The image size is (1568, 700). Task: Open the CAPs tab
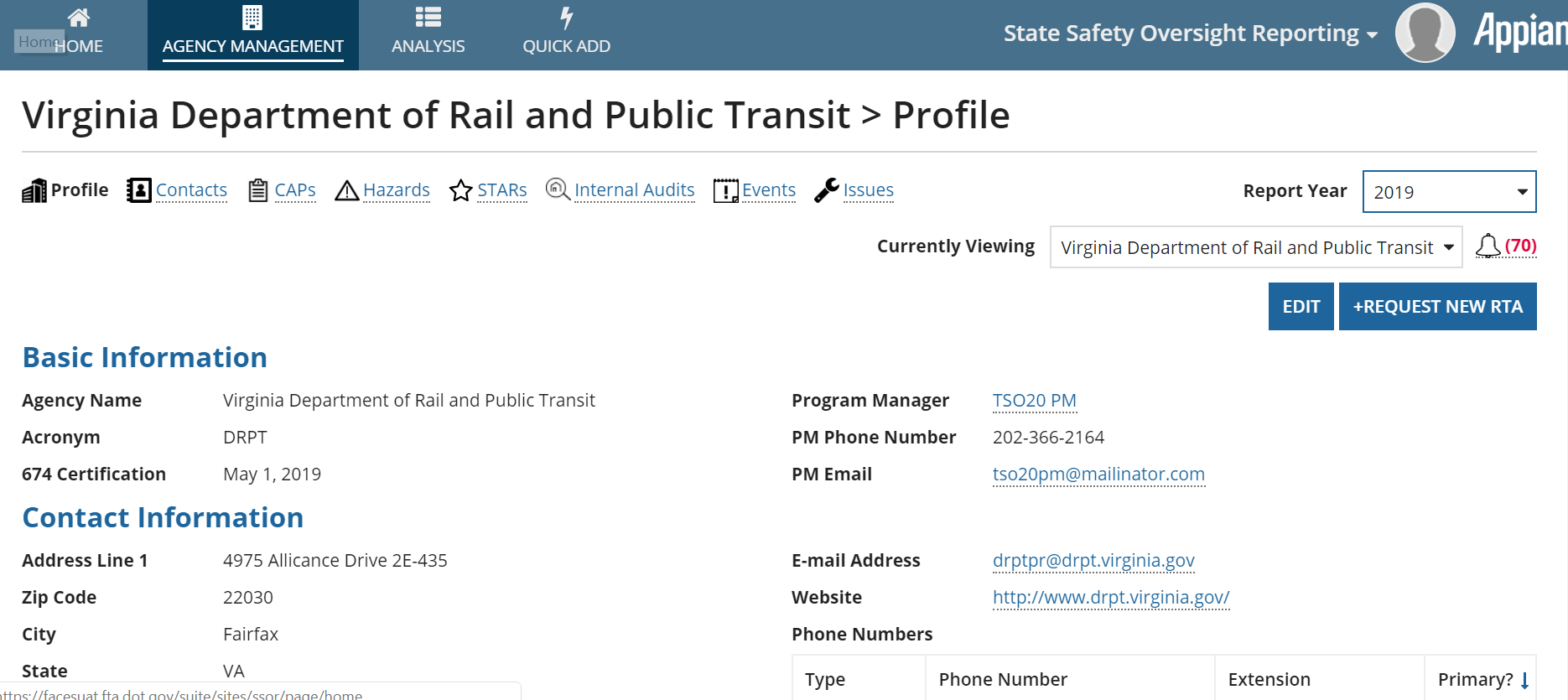(x=294, y=190)
